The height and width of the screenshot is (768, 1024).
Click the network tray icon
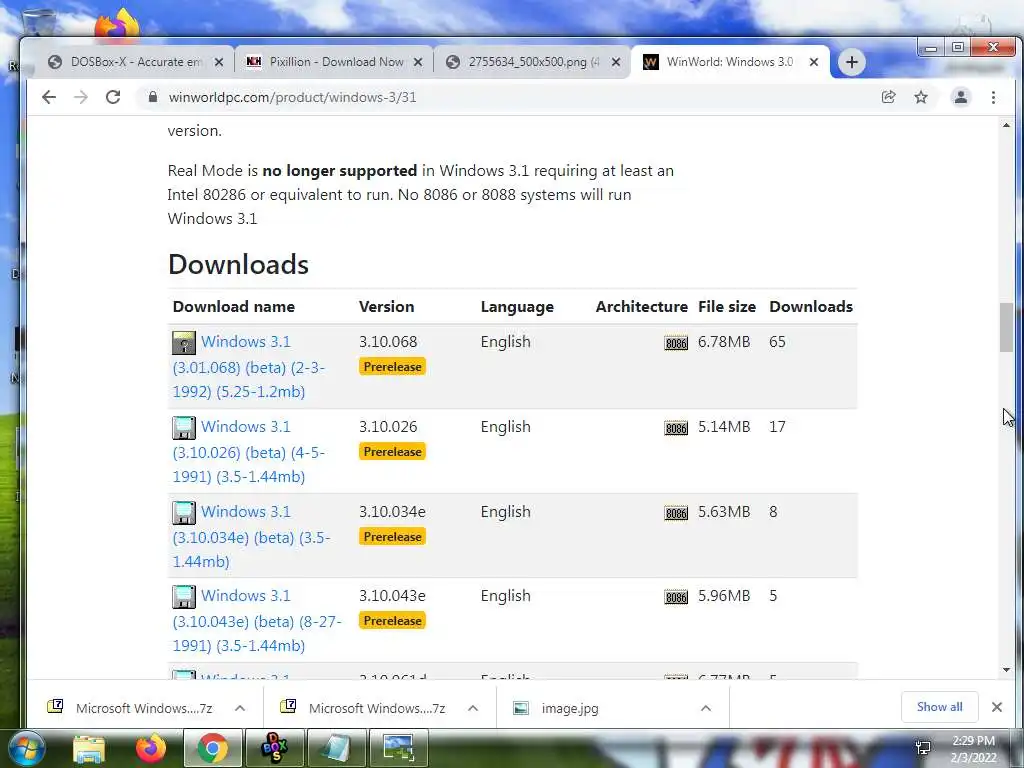[x=923, y=748]
